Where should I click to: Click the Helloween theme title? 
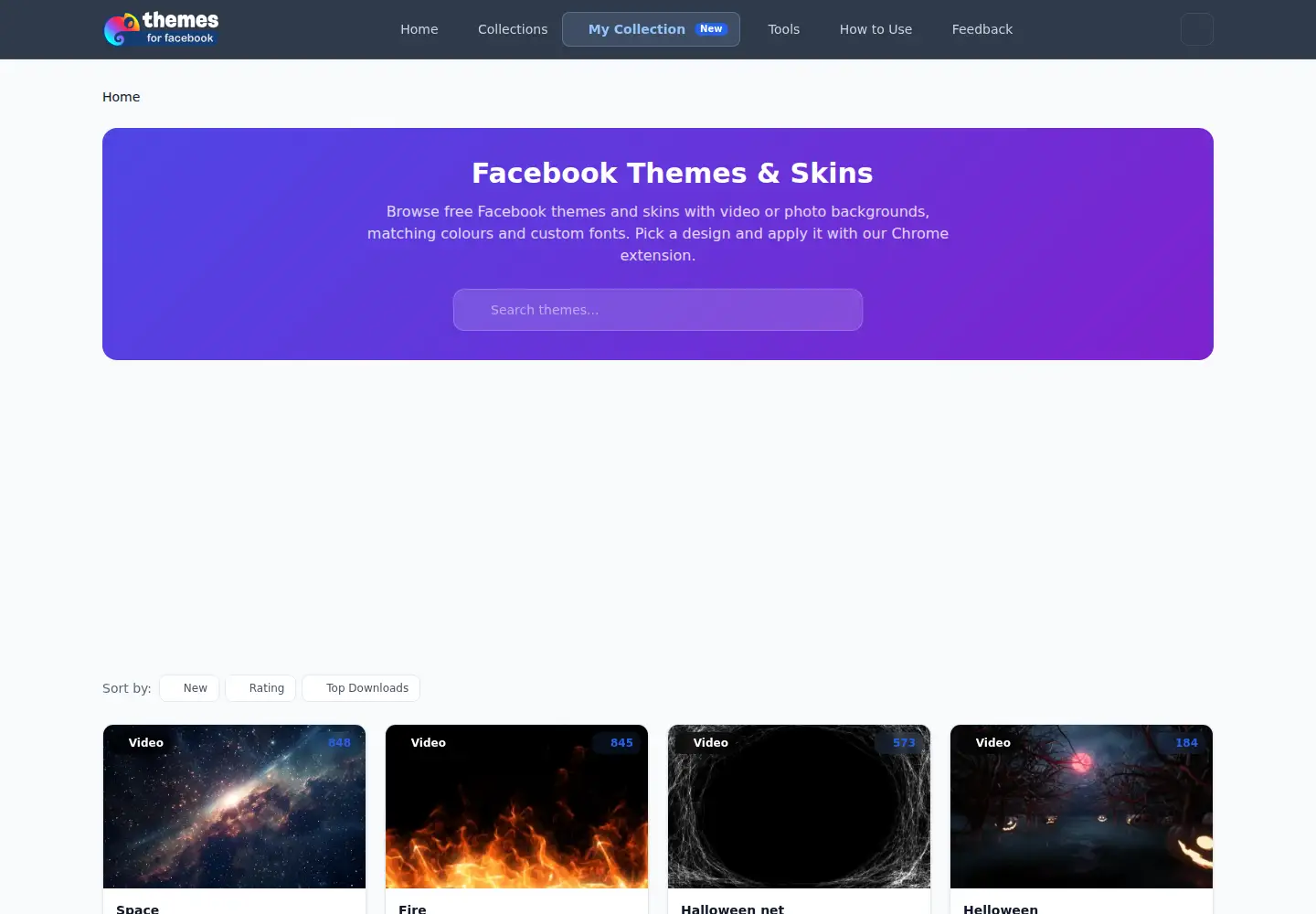1001,909
